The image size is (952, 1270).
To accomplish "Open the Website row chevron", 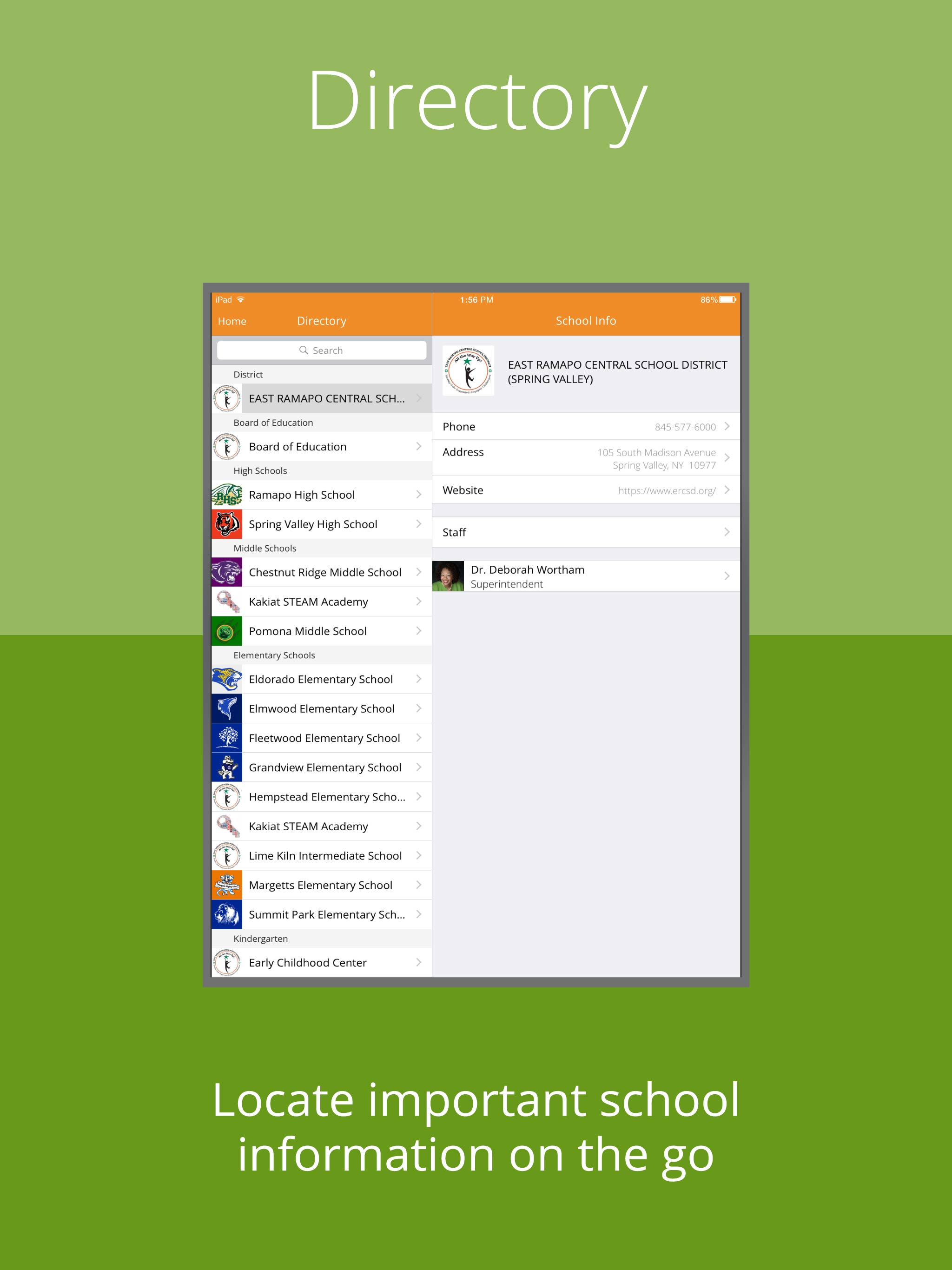I will click(x=727, y=490).
